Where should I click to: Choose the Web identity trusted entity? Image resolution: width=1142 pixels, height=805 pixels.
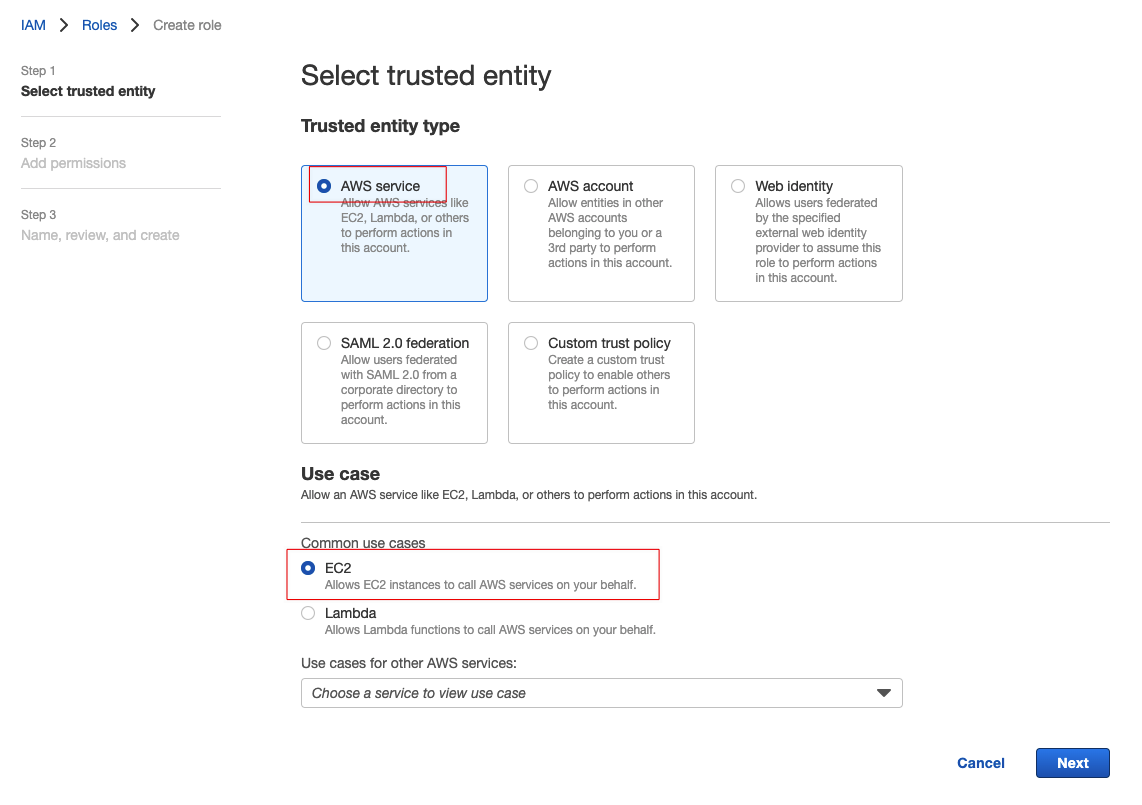(x=738, y=186)
